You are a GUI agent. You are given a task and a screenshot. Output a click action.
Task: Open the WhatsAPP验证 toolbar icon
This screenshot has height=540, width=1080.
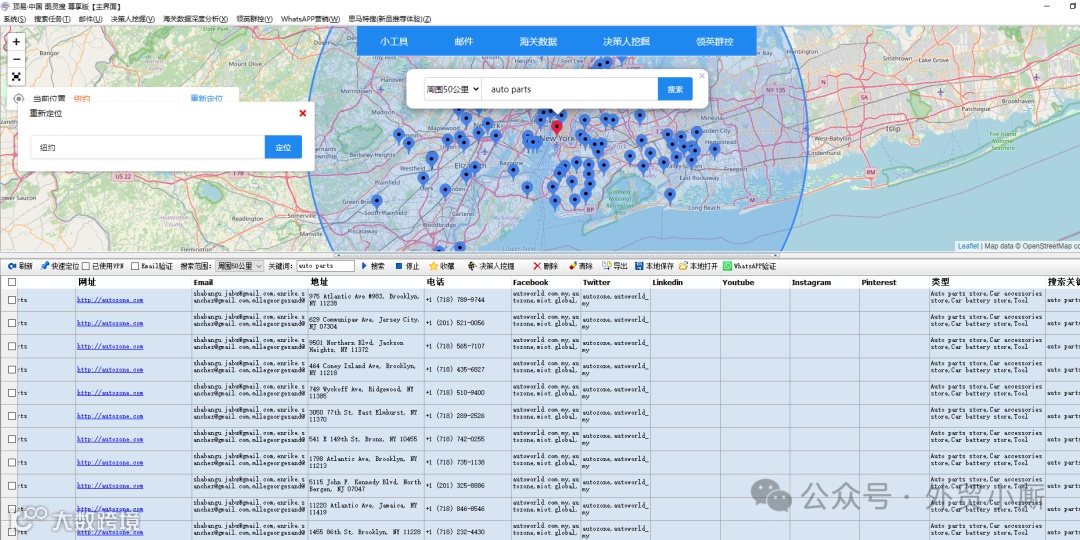click(727, 267)
